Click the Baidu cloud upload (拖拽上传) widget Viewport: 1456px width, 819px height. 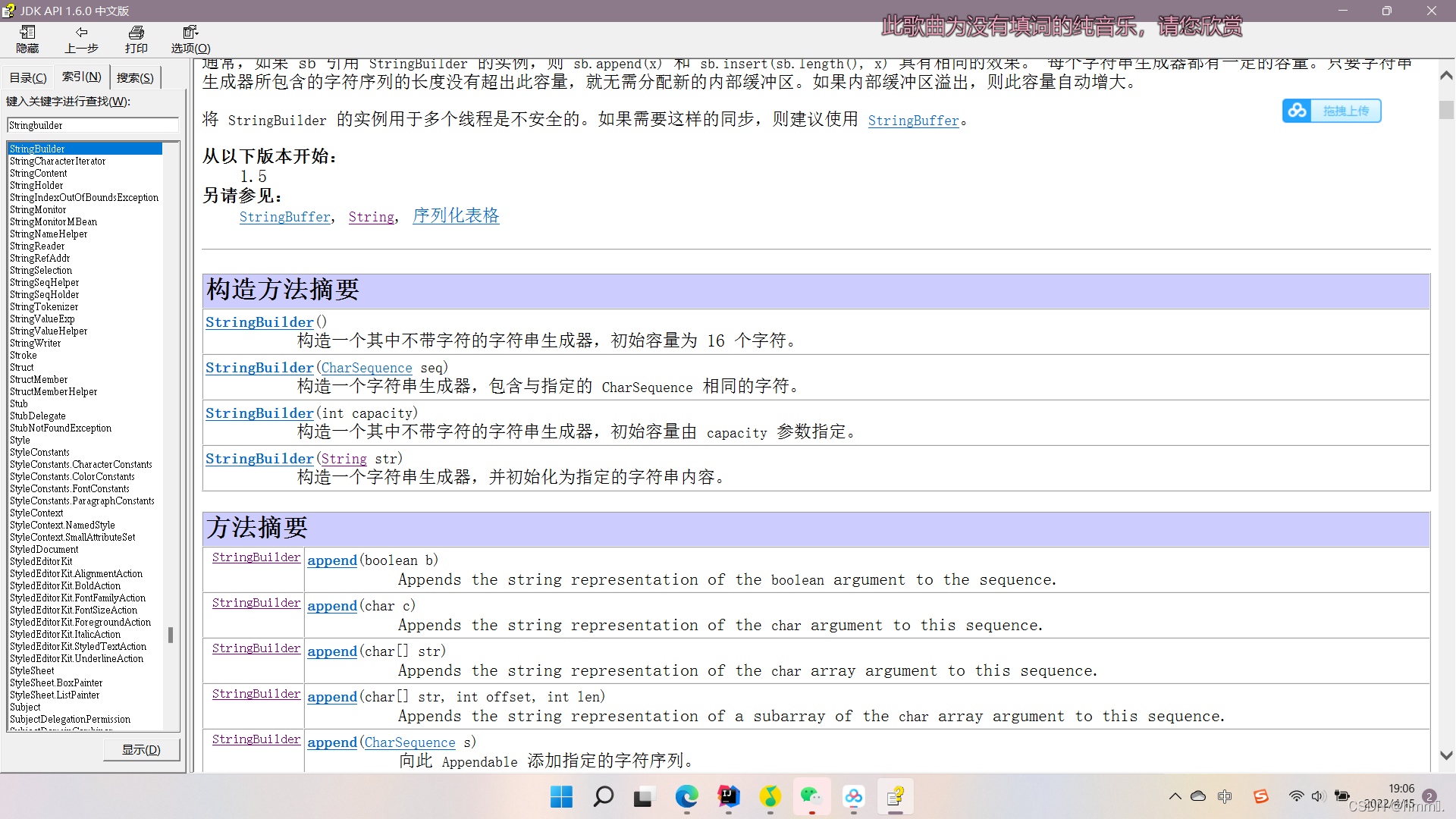[1332, 111]
